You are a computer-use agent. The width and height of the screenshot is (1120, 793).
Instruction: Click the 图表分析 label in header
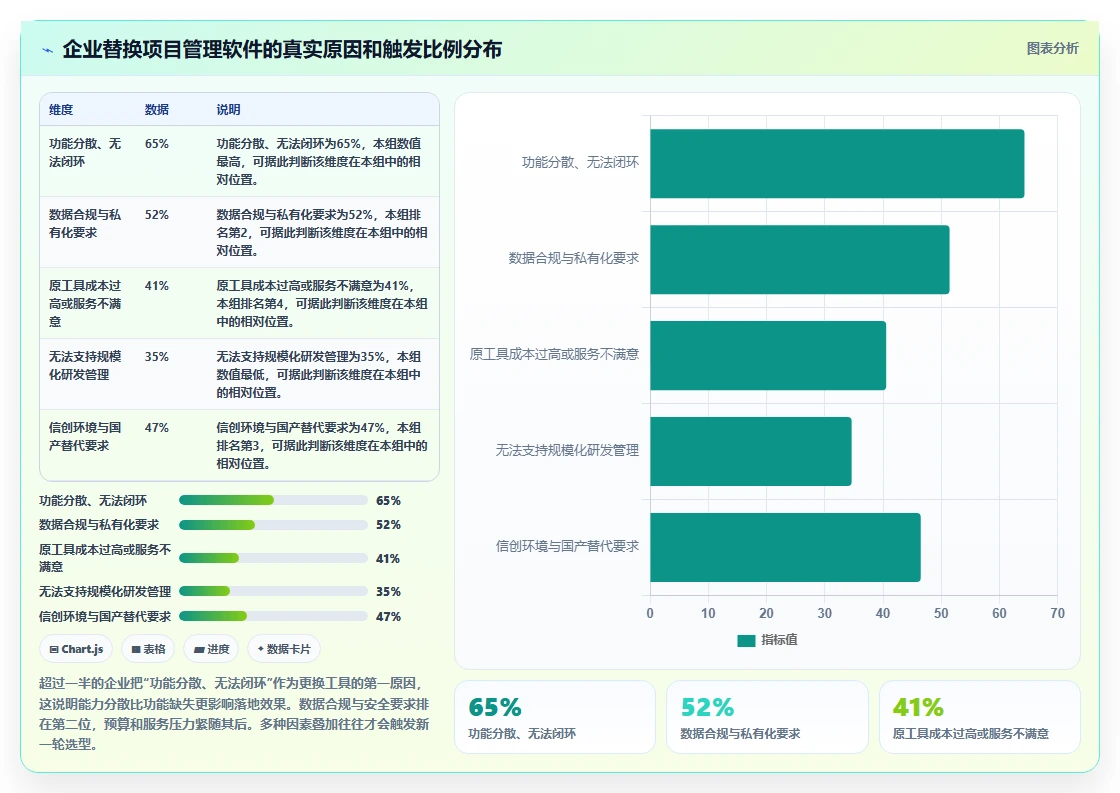pos(1052,49)
